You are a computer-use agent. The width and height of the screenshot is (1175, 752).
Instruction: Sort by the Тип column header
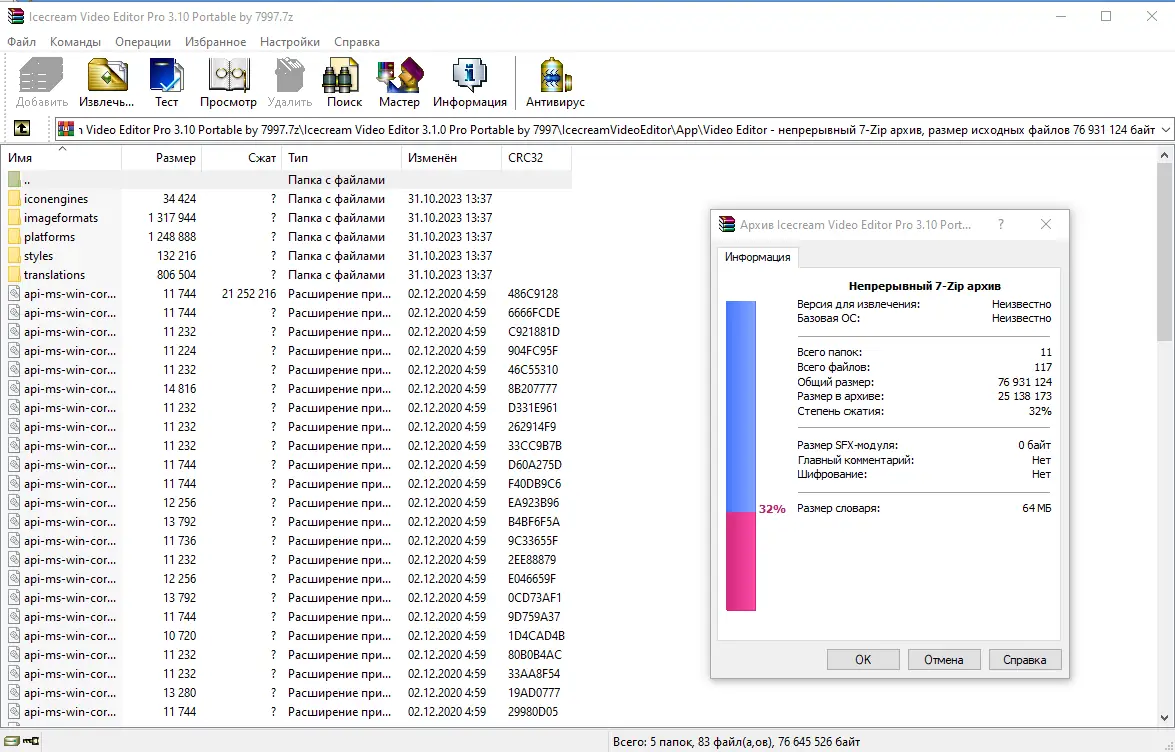[342, 157]
